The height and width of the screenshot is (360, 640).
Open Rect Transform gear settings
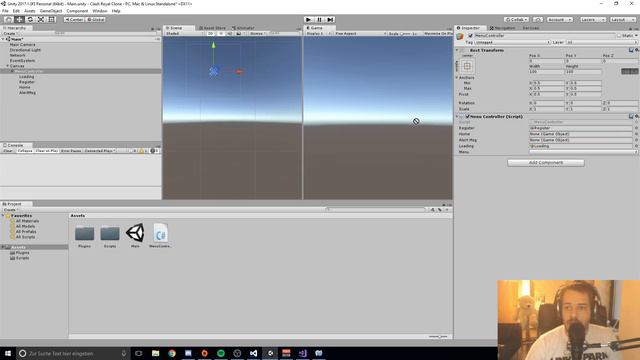click(x=636, y=50)
